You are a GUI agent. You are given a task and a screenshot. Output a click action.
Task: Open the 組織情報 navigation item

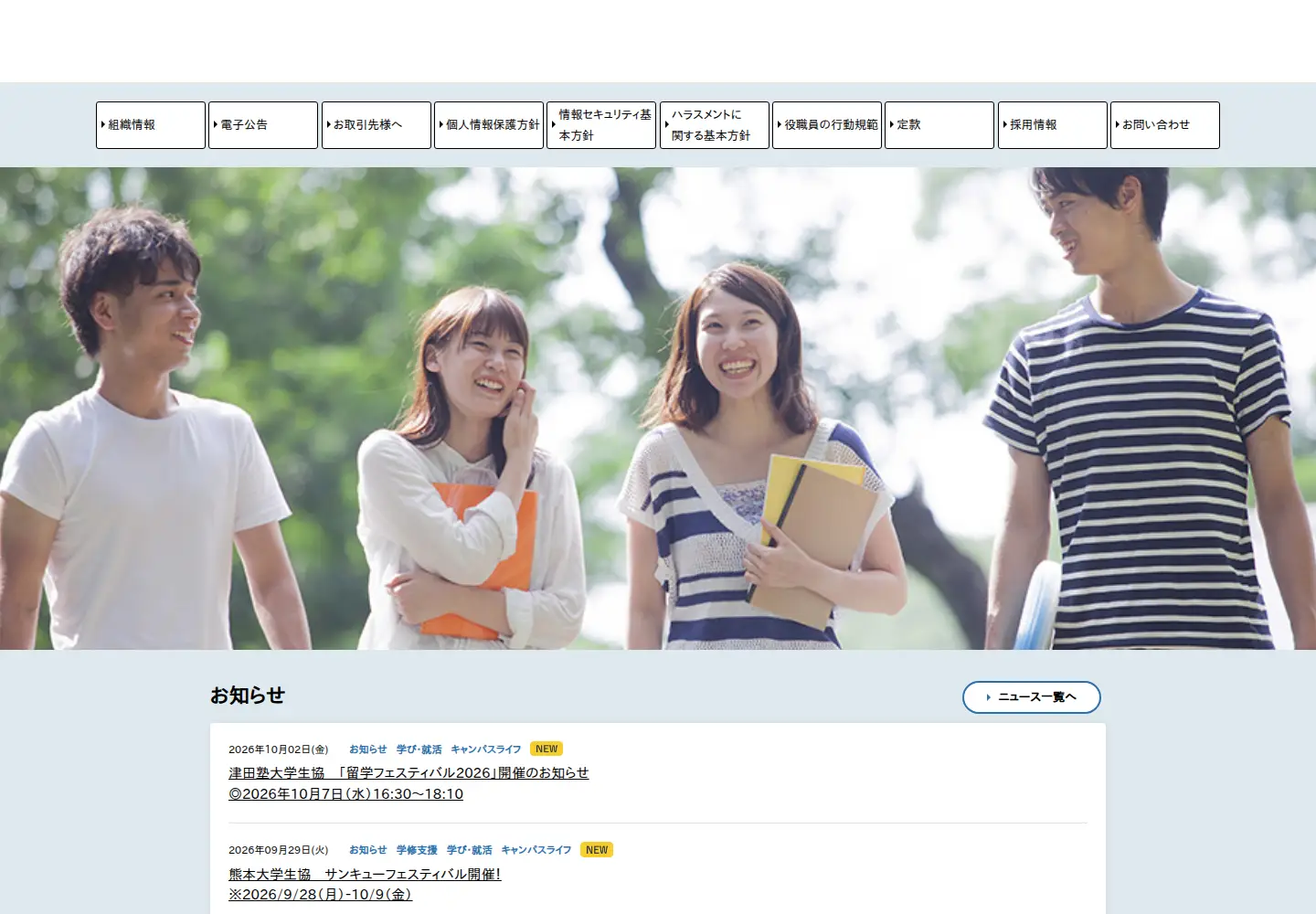pyautogui.click(x=151, y=125)
